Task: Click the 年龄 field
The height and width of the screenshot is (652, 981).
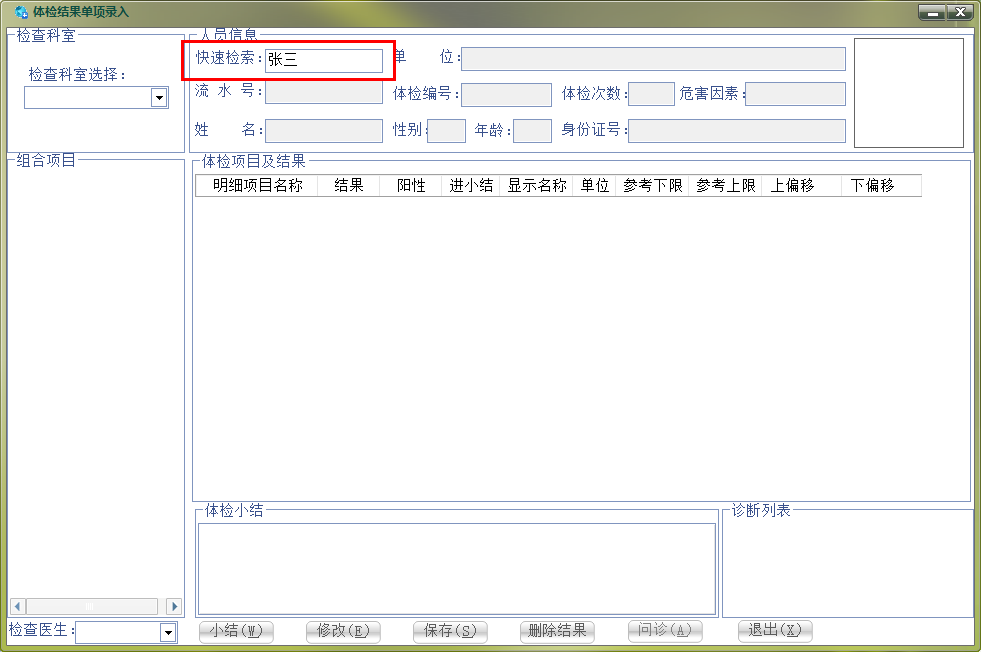Action: 532,131
